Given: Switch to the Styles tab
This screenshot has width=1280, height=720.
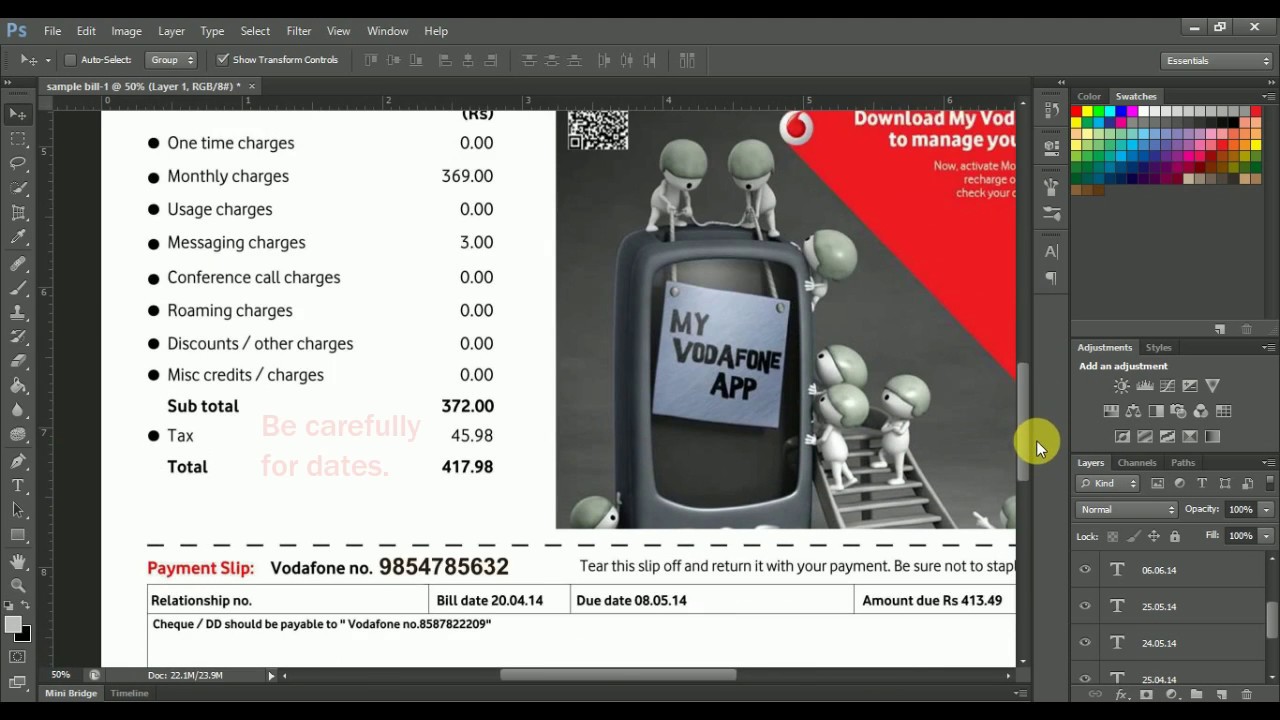Looking at the screenshot, I should pos(1158,347).
